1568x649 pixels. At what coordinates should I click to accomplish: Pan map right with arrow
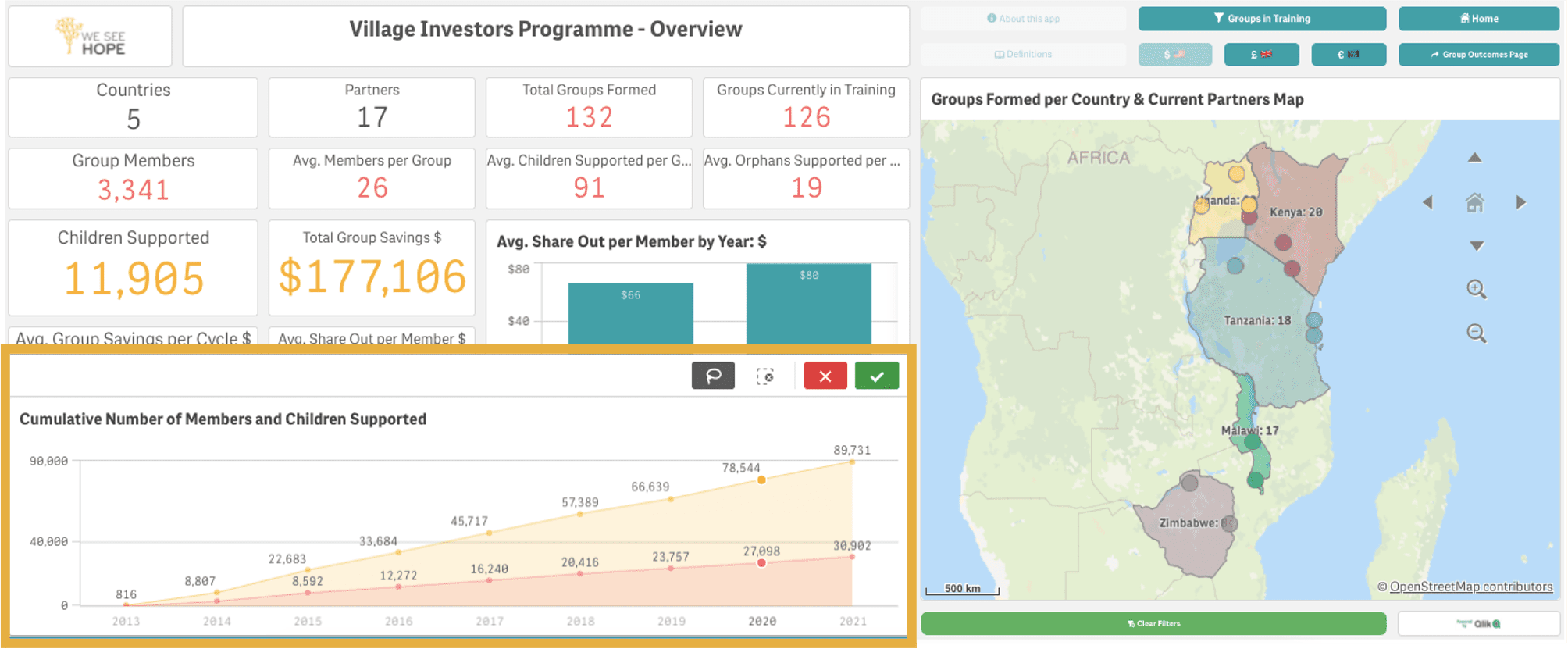[1520, 202]
